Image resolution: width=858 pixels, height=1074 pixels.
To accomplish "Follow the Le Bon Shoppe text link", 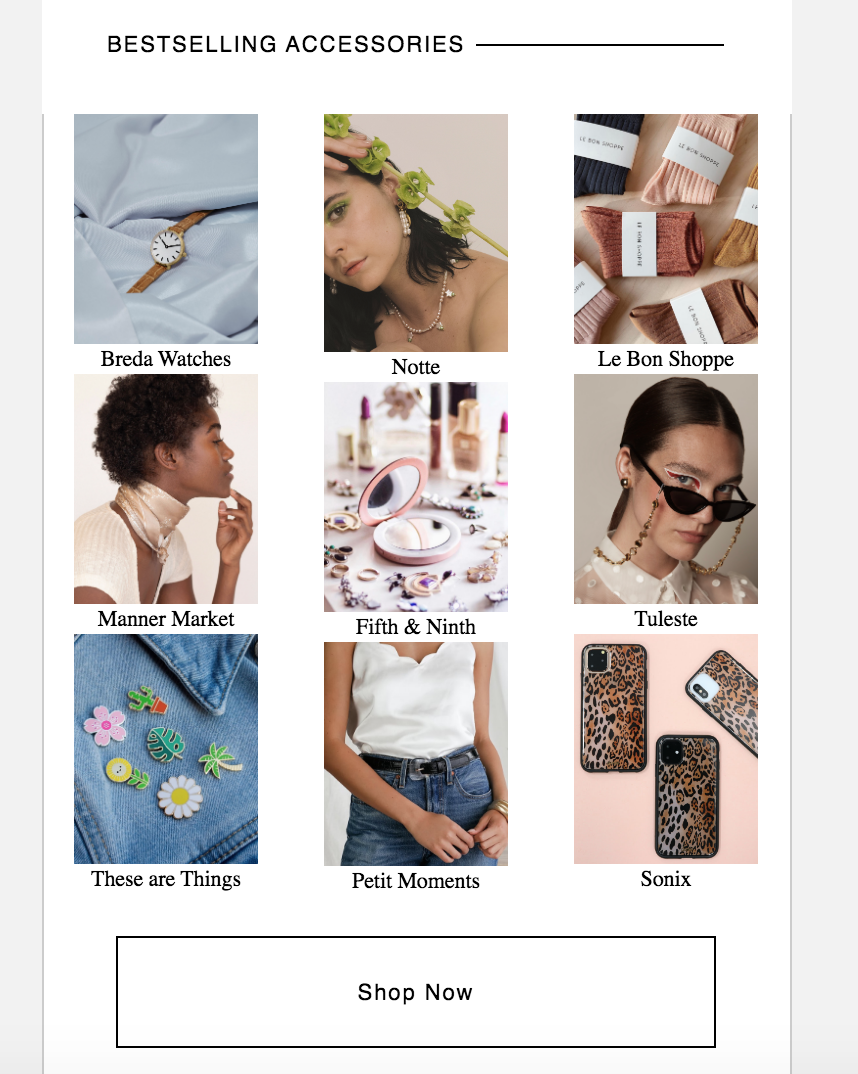I will 666,359.
